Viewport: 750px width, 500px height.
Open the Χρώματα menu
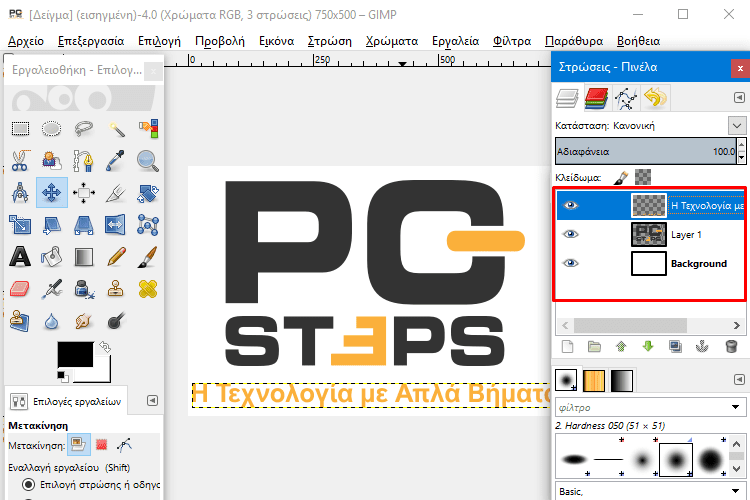click(392, 41)
